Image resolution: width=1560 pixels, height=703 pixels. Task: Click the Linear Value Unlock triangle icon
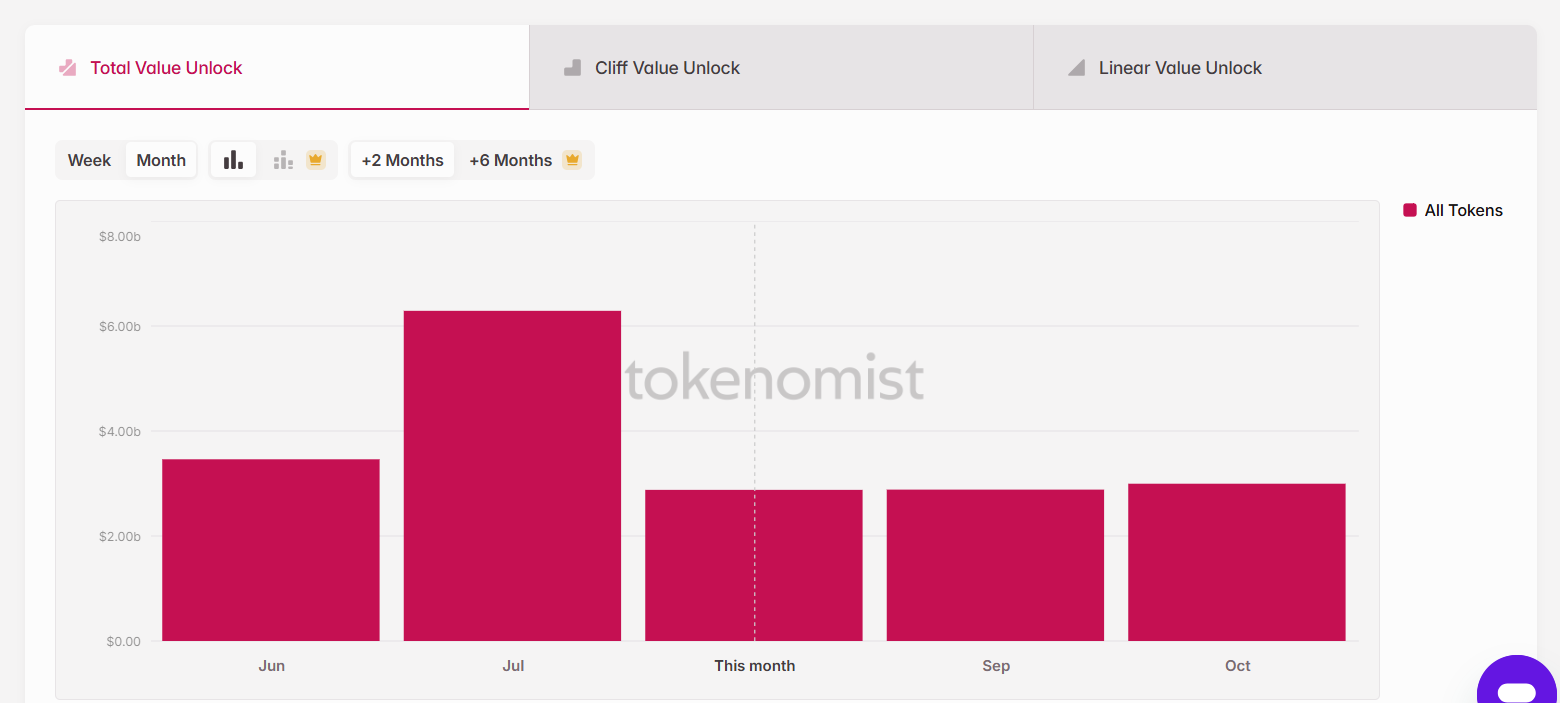coord(1076,68)
